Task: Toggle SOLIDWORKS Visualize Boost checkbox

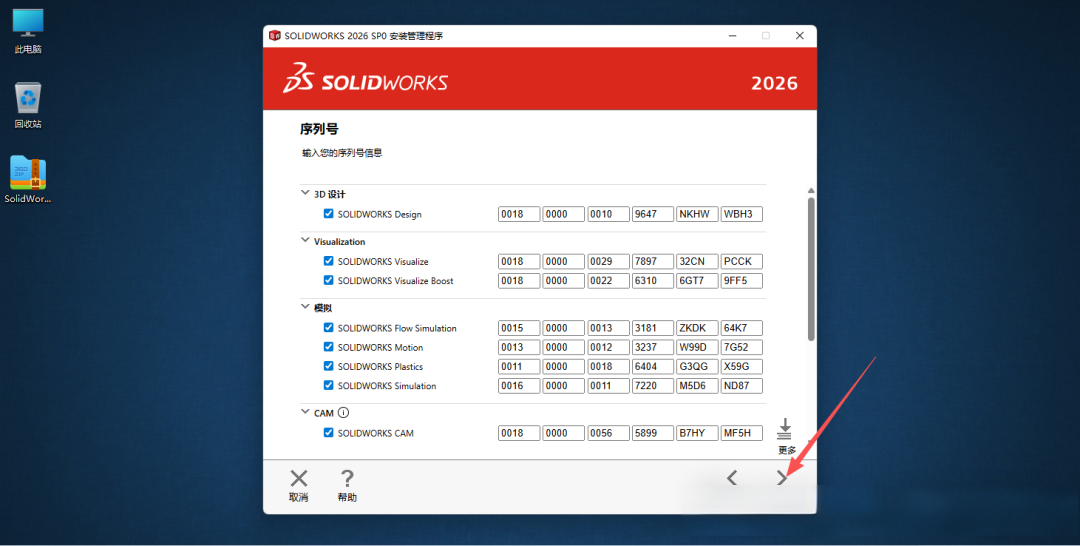Action: pos(329,280)
